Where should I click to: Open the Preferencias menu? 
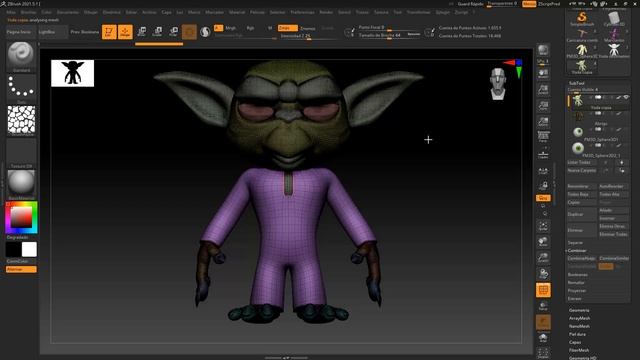coord(302,12)
